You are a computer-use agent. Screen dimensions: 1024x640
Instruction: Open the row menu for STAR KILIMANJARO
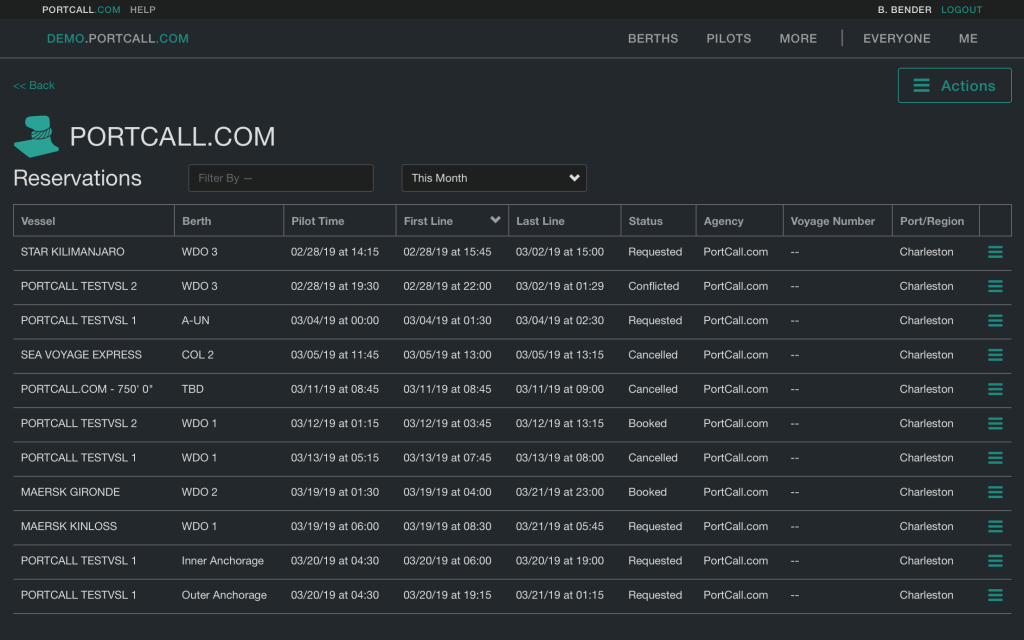coord(995,252)
